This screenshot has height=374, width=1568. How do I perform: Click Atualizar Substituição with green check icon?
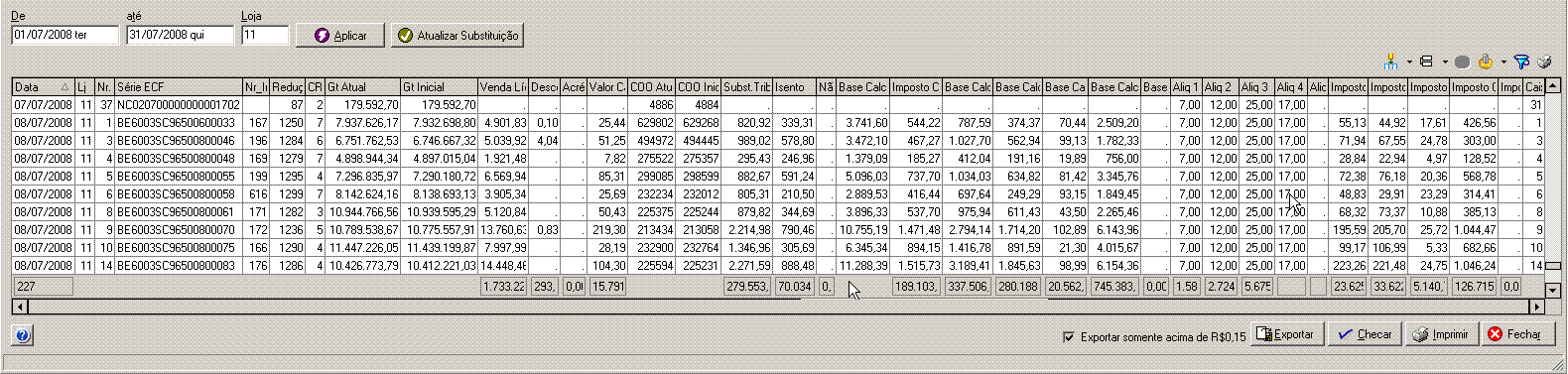click(x=457, y=35)
